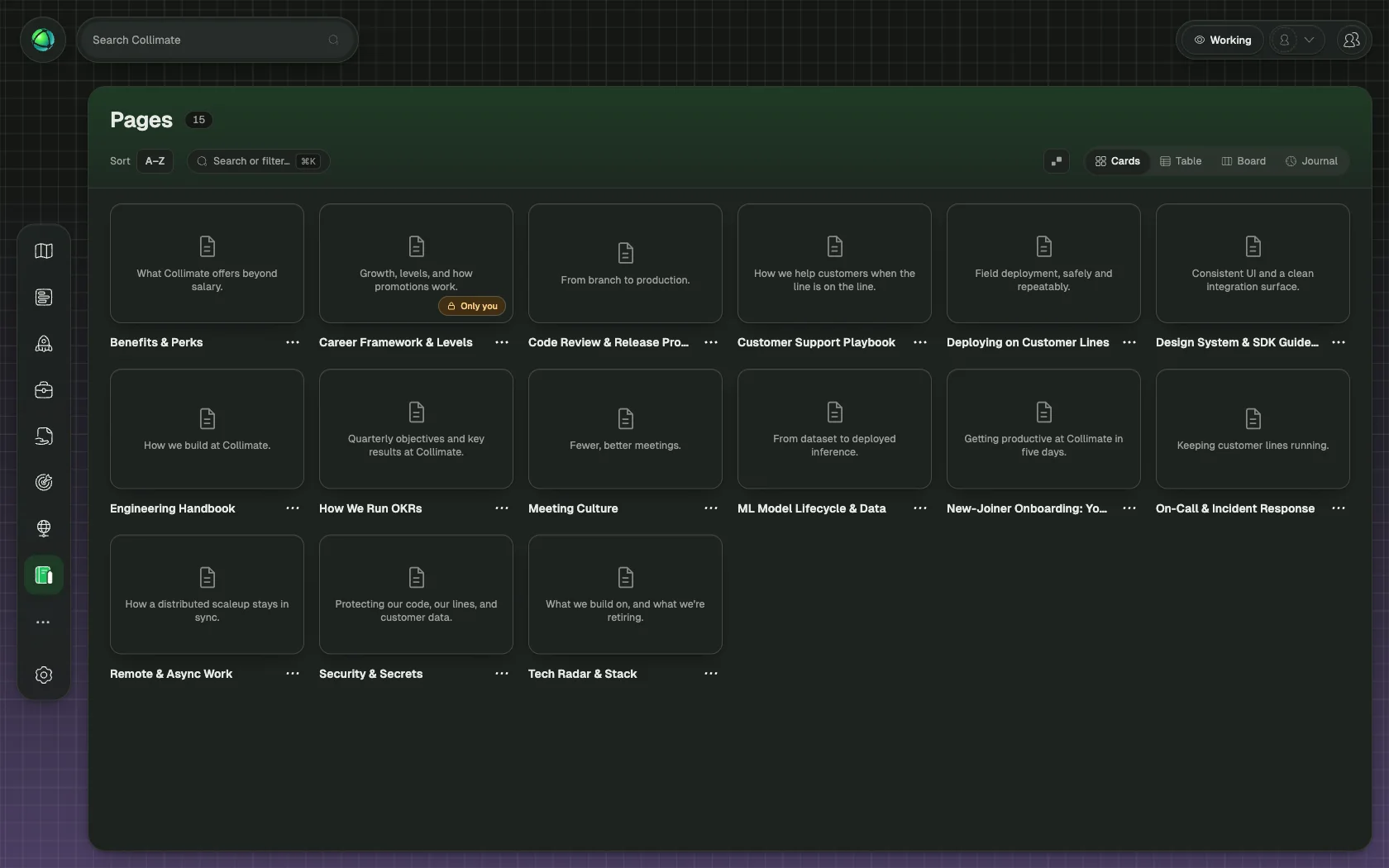Click the 15 pages count badge
The image size is (1389, 868).
(x=198, y=120)
